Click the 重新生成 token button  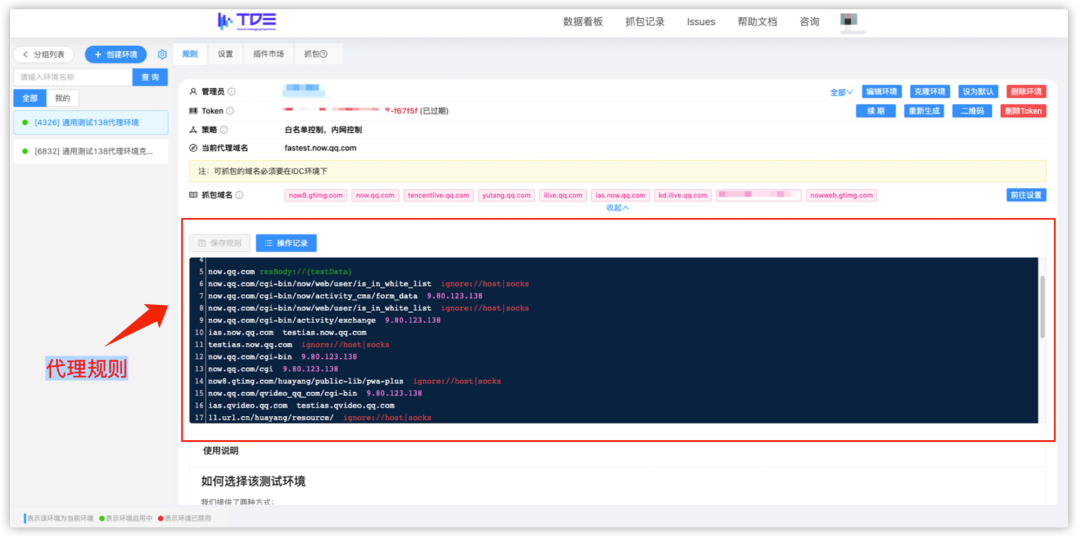[x=924, y=111]
